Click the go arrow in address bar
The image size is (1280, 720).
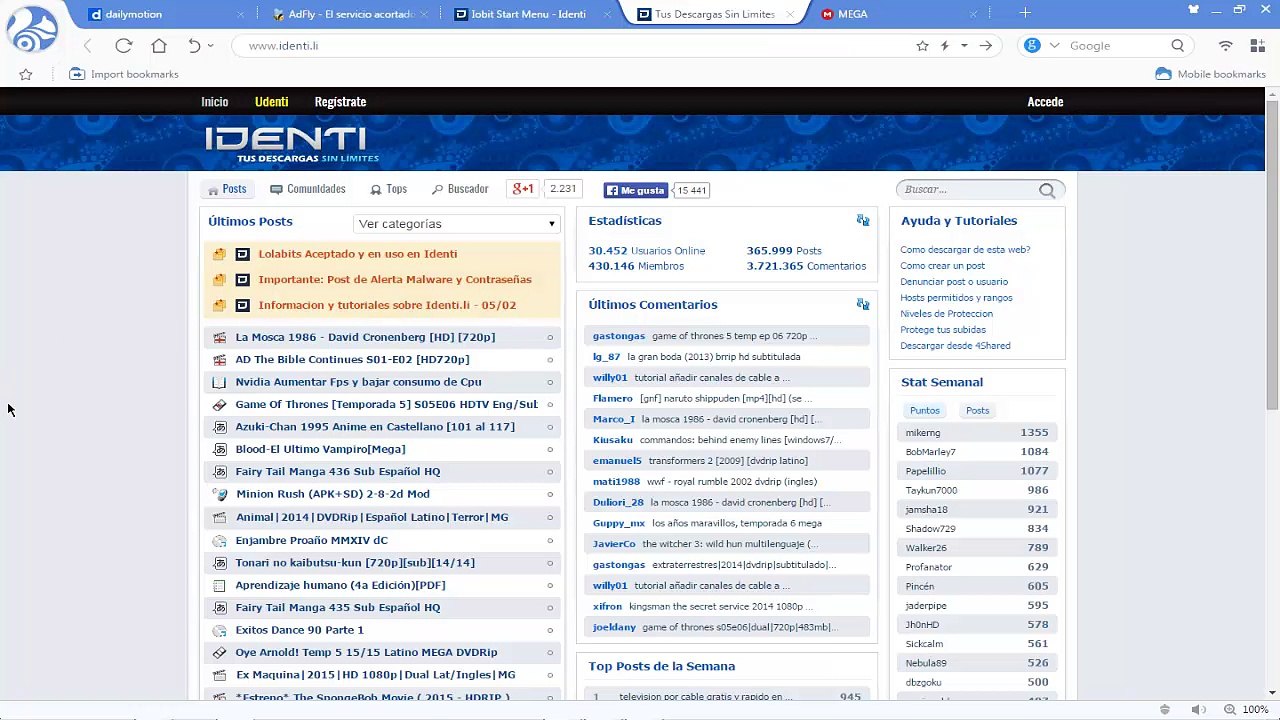click(x=986, y=46)
